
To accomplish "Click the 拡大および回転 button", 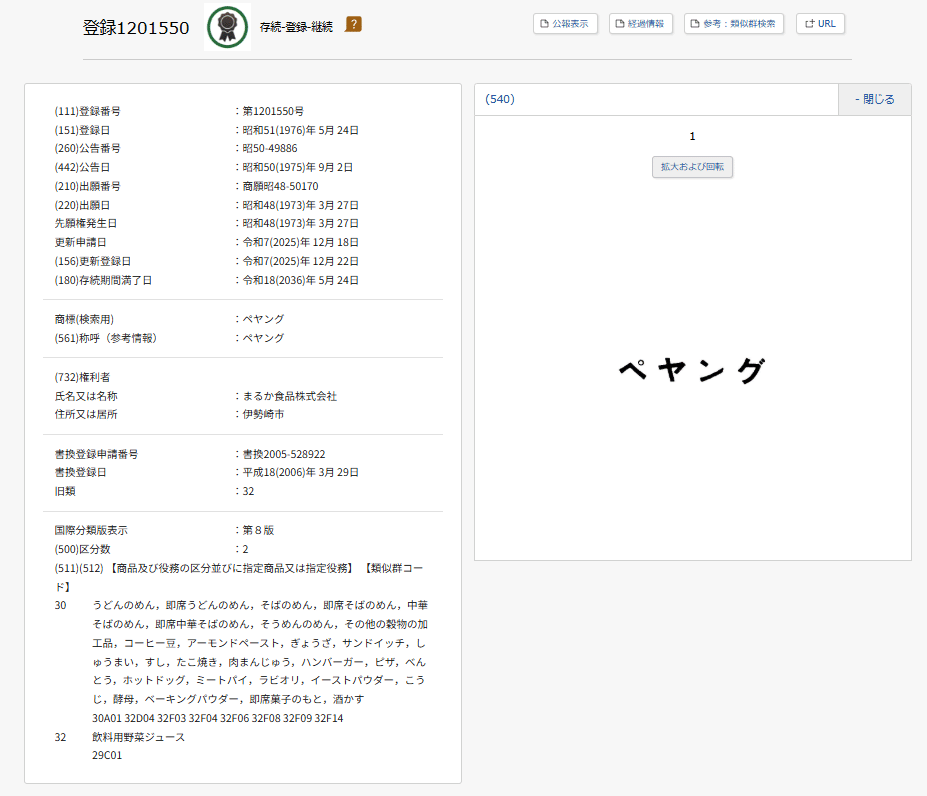I will coord(692,167).
